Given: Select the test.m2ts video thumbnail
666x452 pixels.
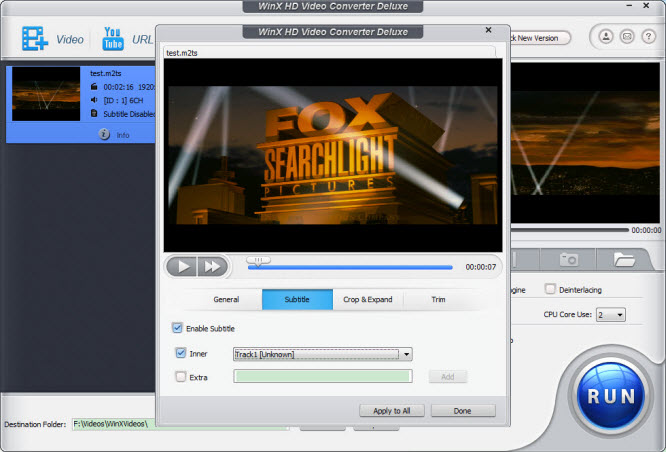Looking at the screenshot, I should coord(46,94).
